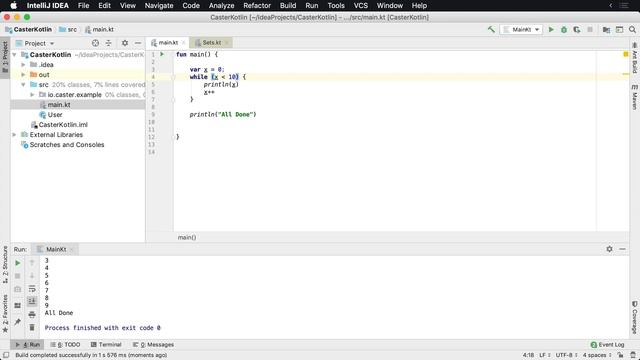
Task: Click locate/scroll from source target icon
Action: pos(95,43)
